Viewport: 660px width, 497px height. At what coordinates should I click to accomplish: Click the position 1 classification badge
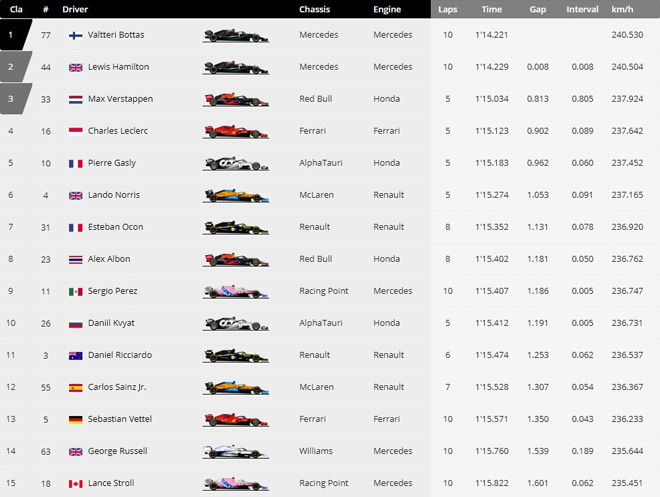click(x=12, y=35)
